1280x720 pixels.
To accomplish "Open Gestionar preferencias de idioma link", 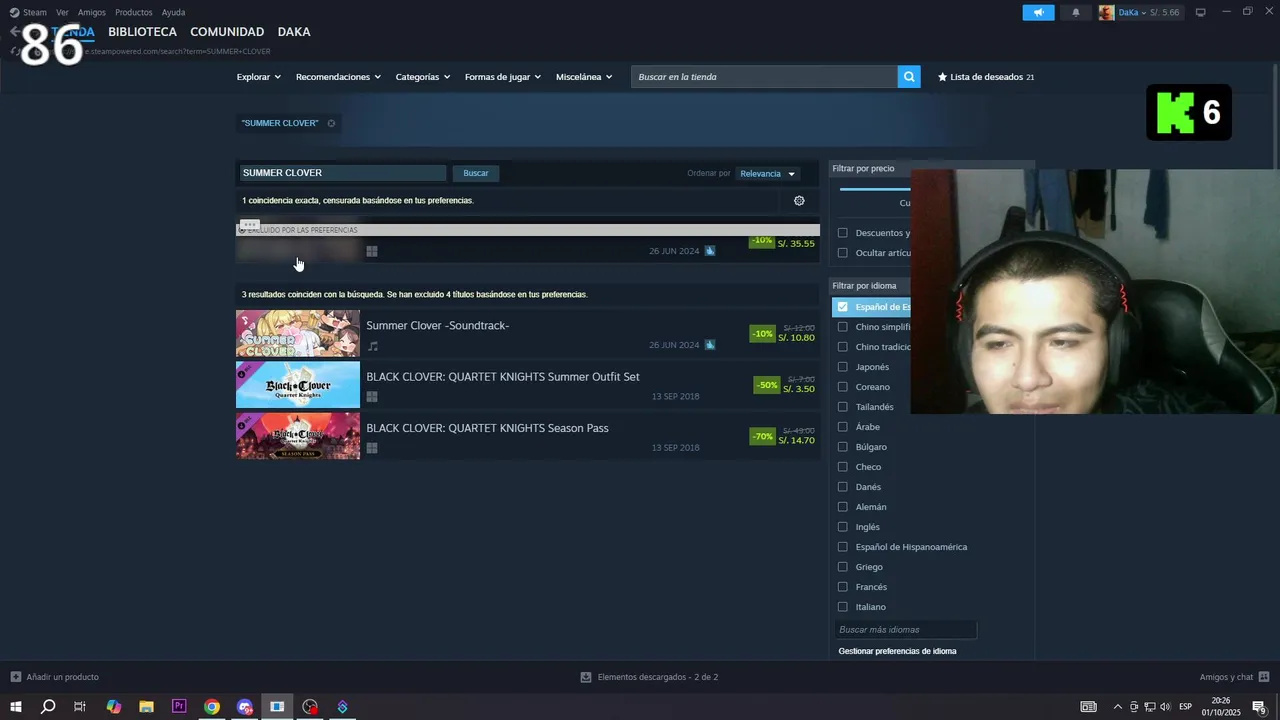I will tap(897, 651).
